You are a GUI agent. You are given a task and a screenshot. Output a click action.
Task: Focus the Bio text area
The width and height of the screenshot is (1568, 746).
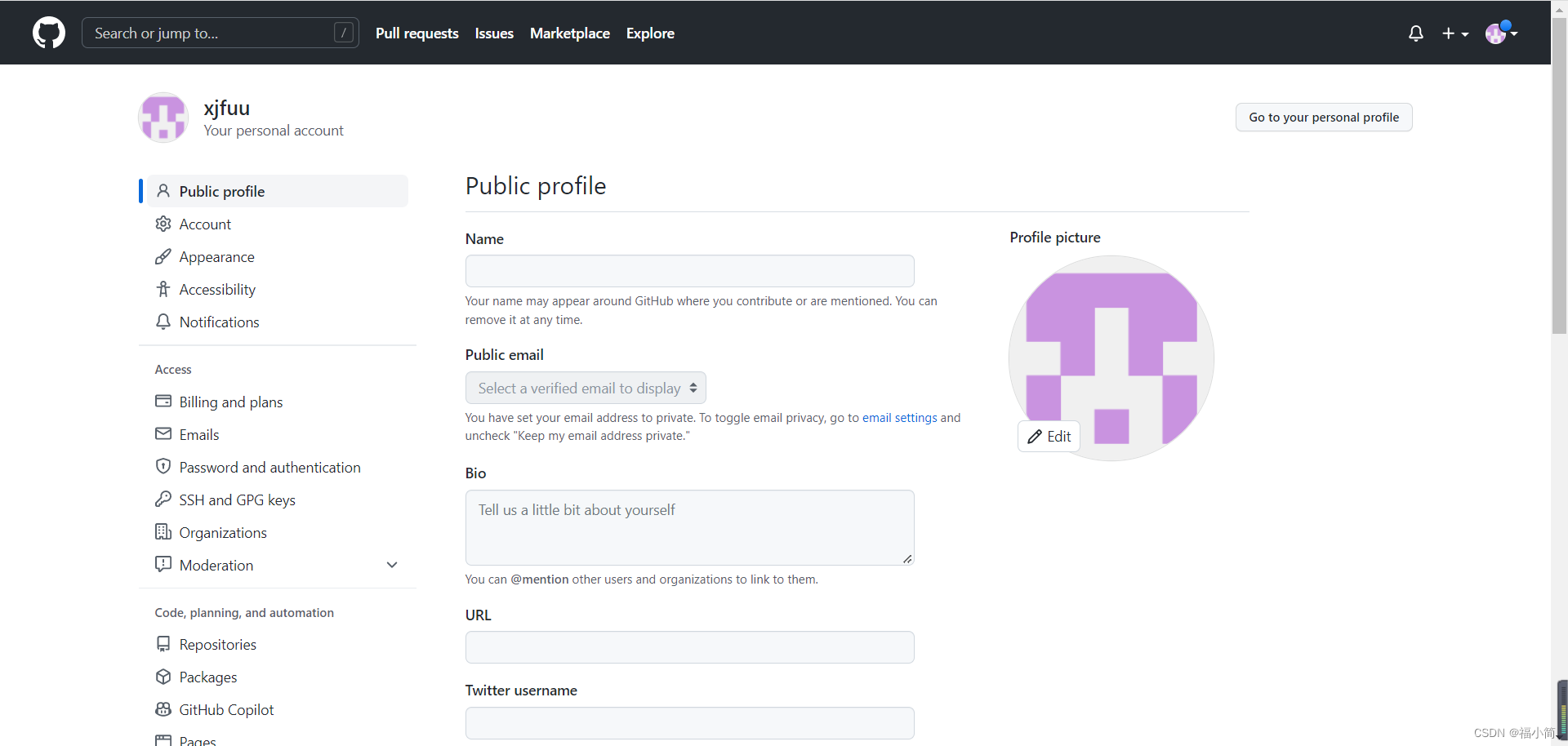pyautogui.click(x=689, y=527)
